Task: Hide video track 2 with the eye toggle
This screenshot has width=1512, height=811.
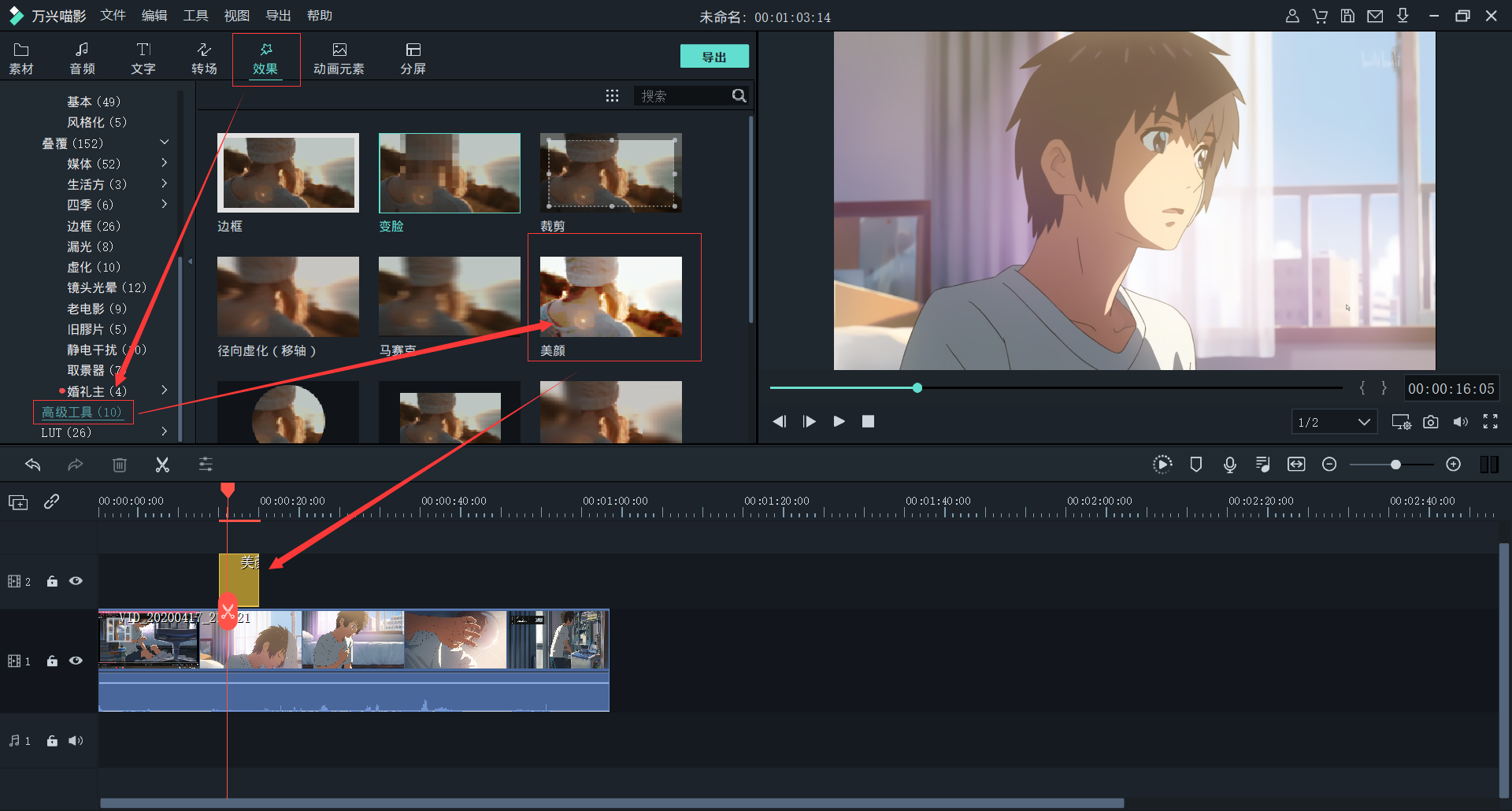Action: [76, 580]
